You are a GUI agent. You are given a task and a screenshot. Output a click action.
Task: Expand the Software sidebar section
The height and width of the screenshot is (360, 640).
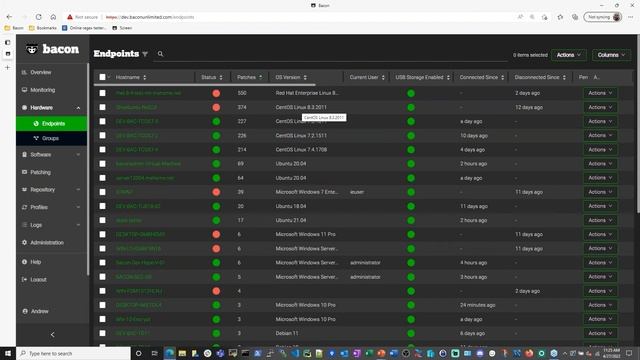(78, 155)
